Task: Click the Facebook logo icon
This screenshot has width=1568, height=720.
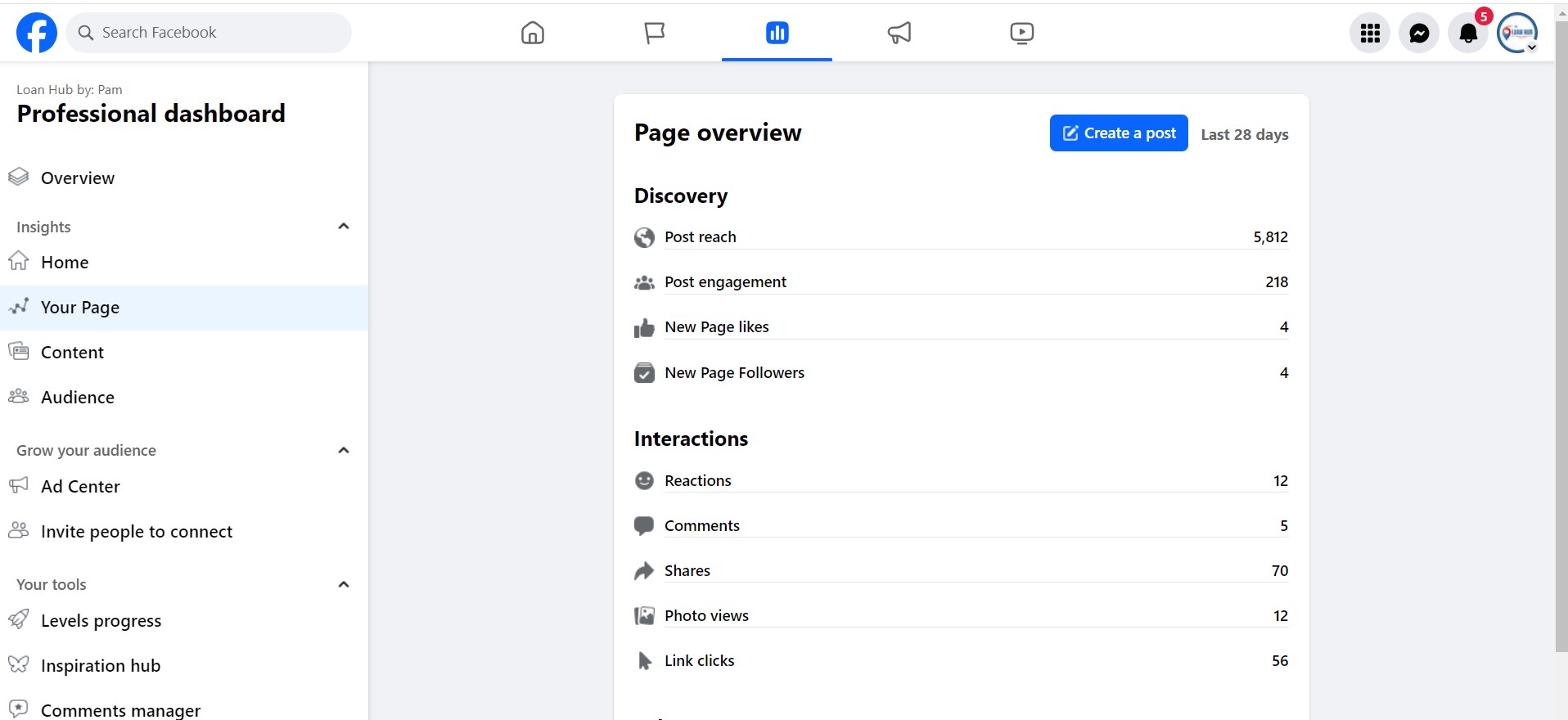Action: pyautogui.click(x=37, y=33)
